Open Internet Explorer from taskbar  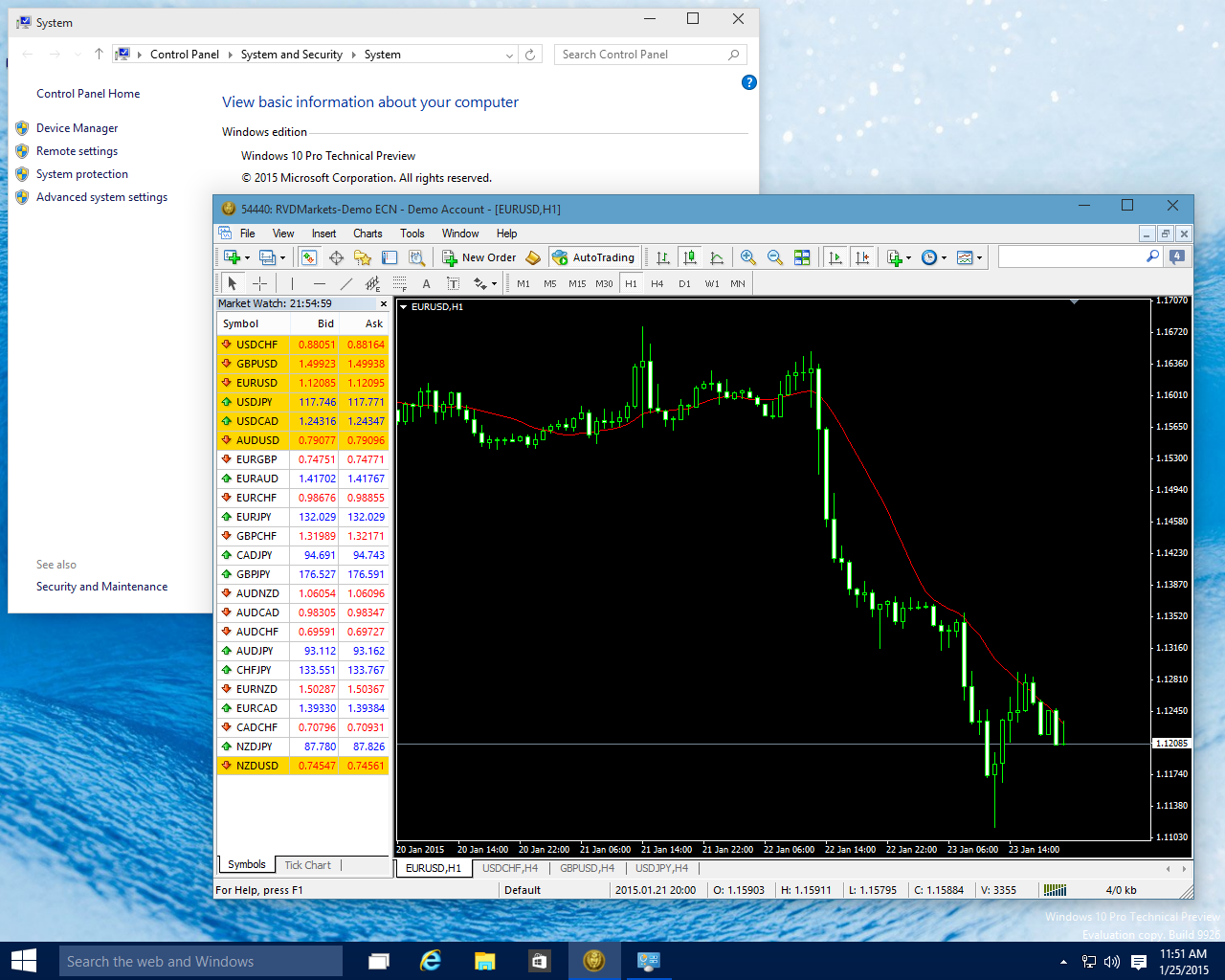[x=432, y=961]
